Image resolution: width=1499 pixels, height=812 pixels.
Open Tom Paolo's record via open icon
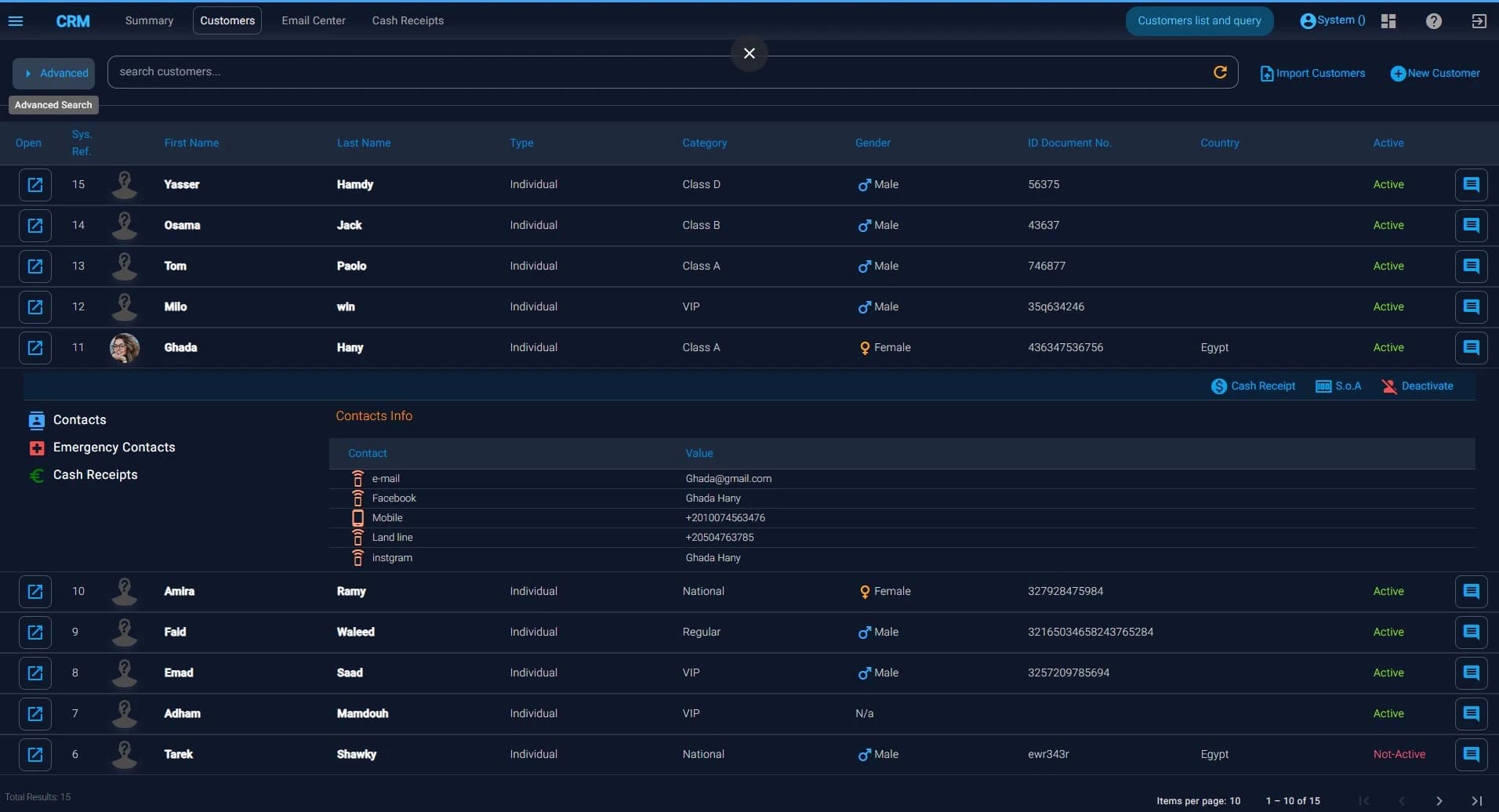(34, 266)
